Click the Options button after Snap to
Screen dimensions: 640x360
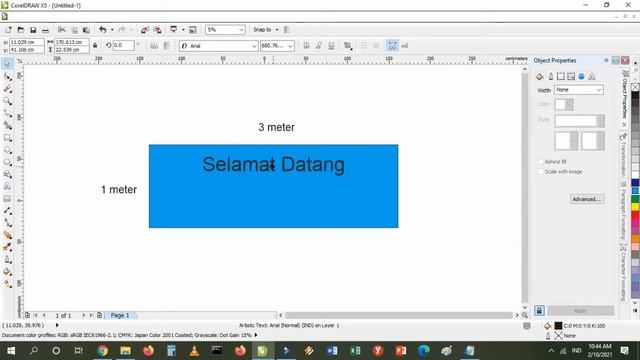(287, 30)
